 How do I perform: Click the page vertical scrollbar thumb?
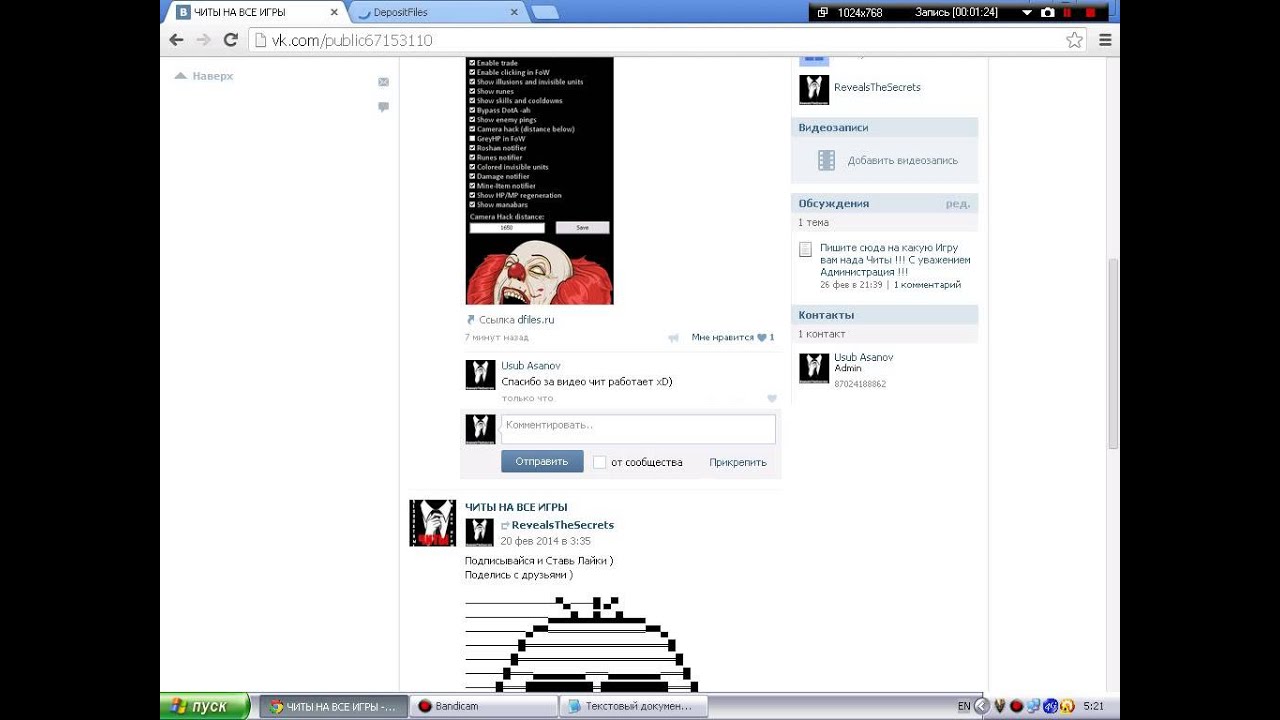tap(1113, 354)
